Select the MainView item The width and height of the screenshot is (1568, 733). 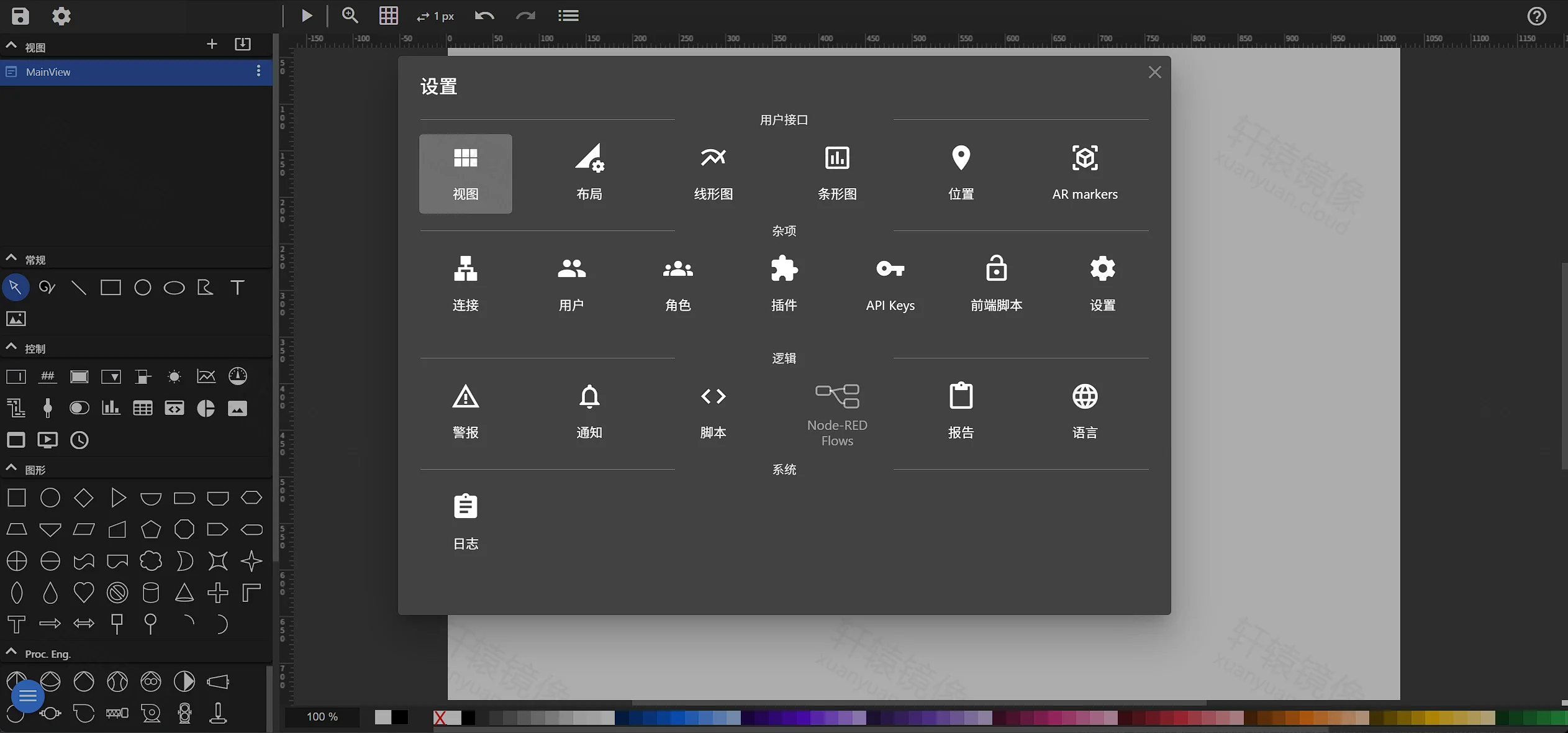coord(136,72)
